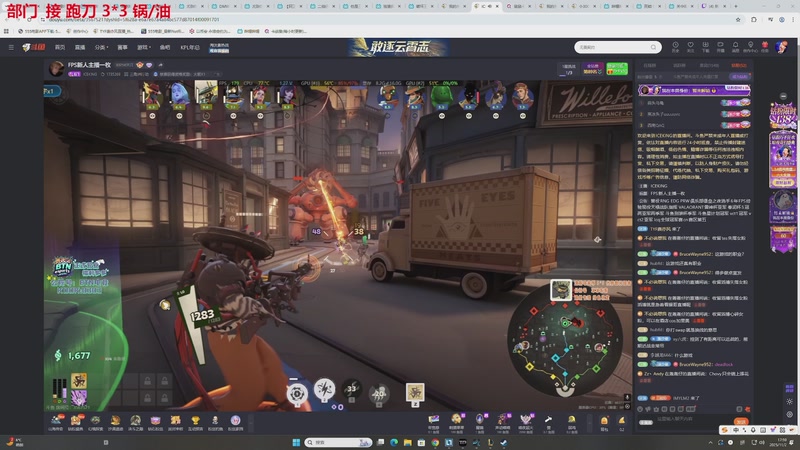Viewport: 800px width, 450px height.
Task: Go to the 首页 home nav item
Action: coord(60,47)
